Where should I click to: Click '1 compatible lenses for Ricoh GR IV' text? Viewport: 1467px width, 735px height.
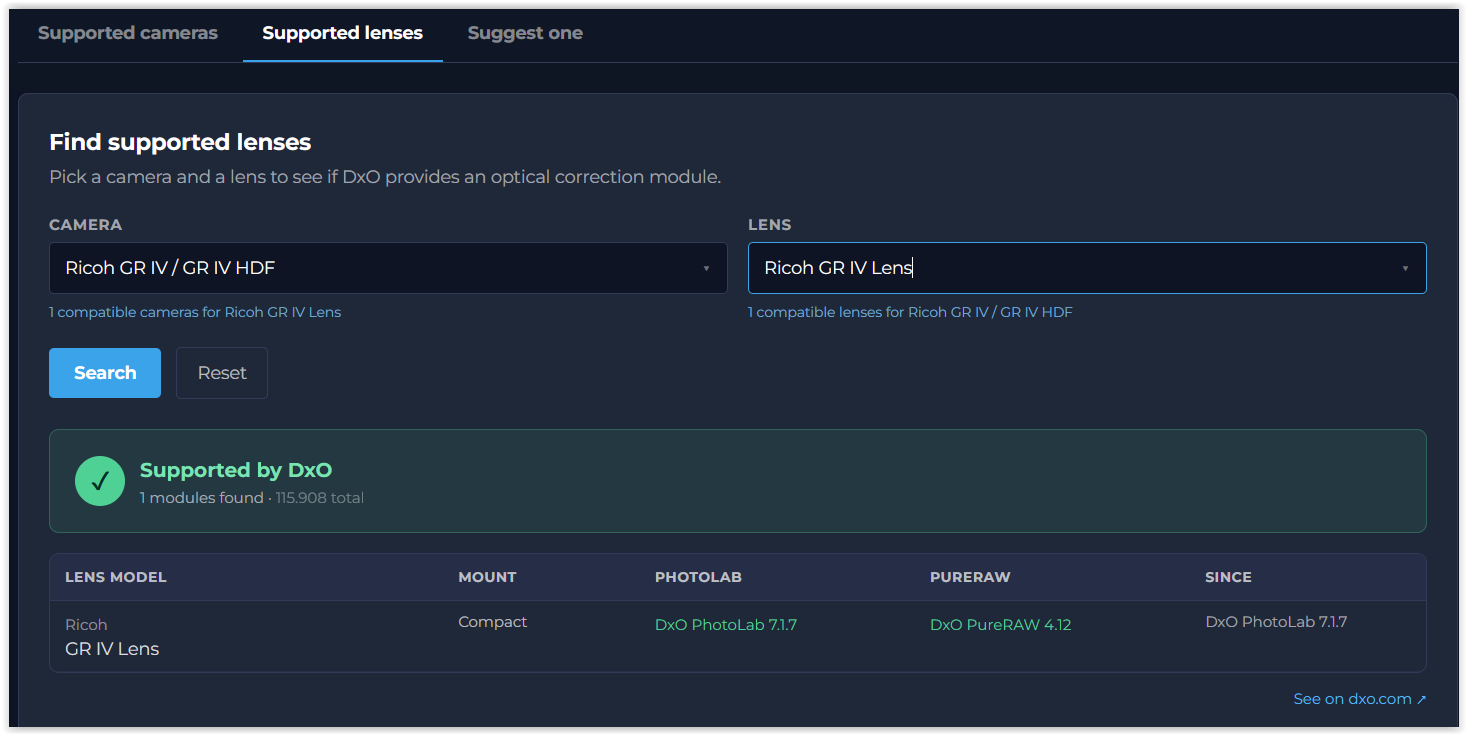910,312
